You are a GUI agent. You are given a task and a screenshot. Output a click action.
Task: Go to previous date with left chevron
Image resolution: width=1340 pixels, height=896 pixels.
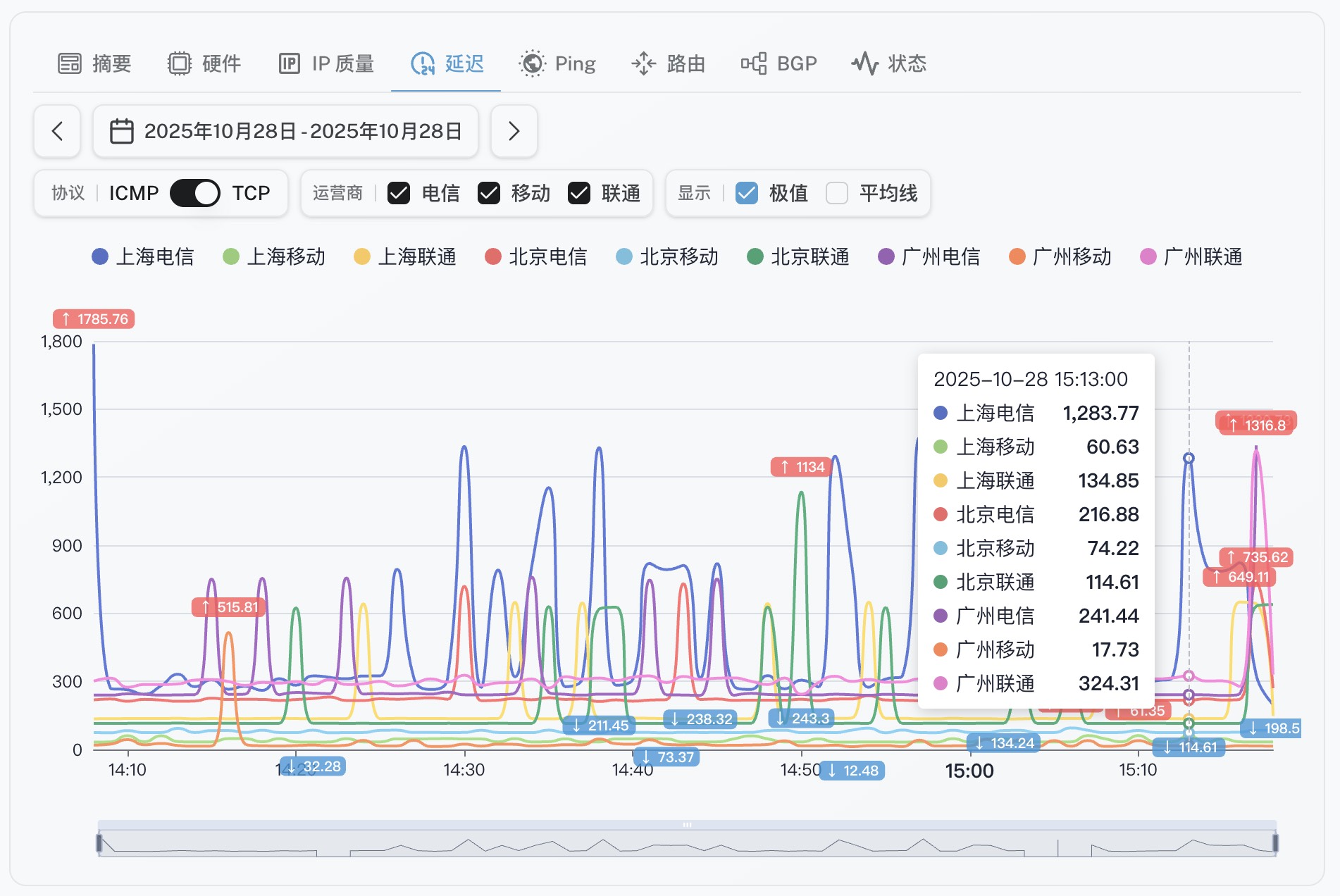[x=57, y=131]
